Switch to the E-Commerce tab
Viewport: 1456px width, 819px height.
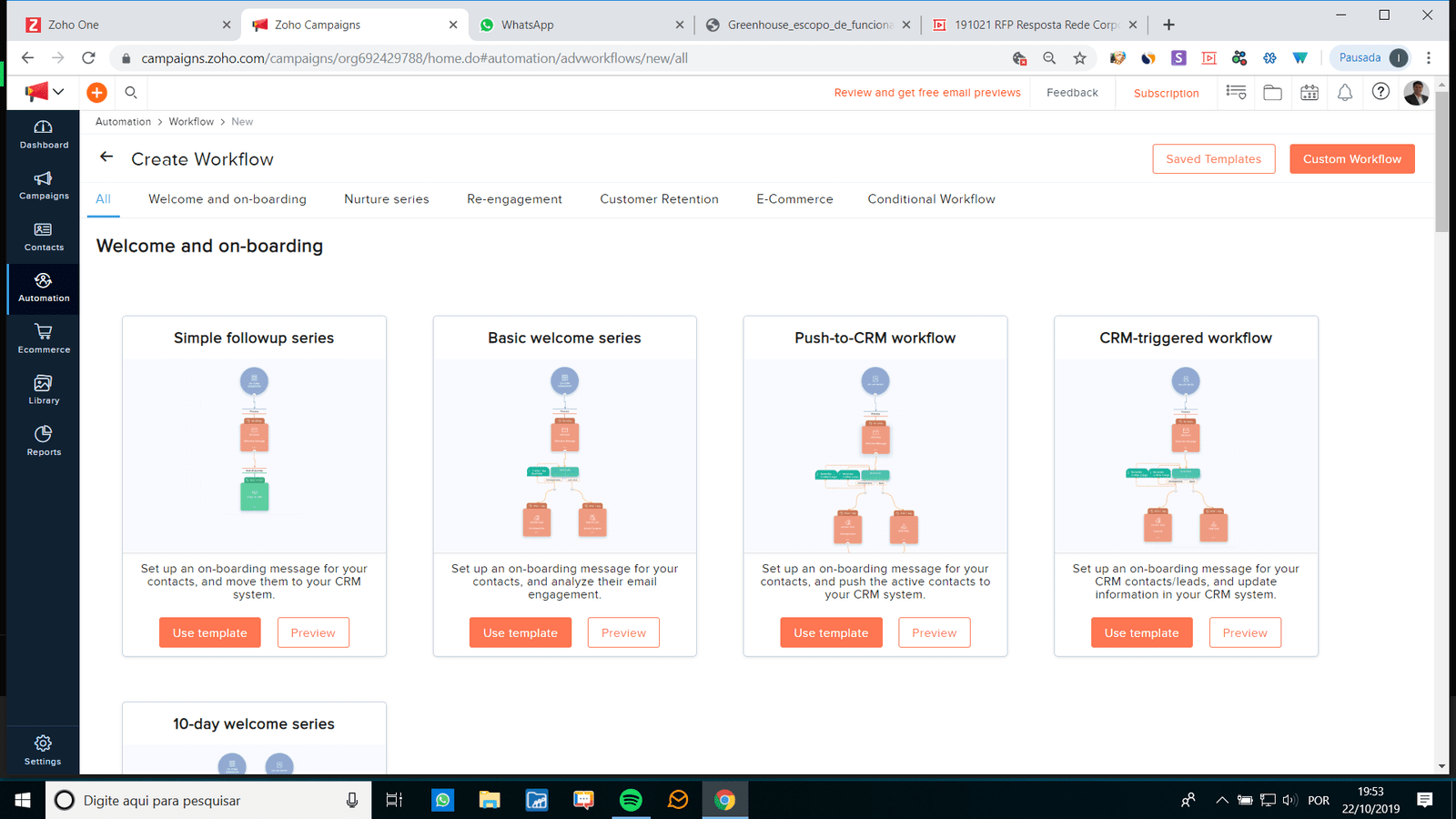coord(794,199)
